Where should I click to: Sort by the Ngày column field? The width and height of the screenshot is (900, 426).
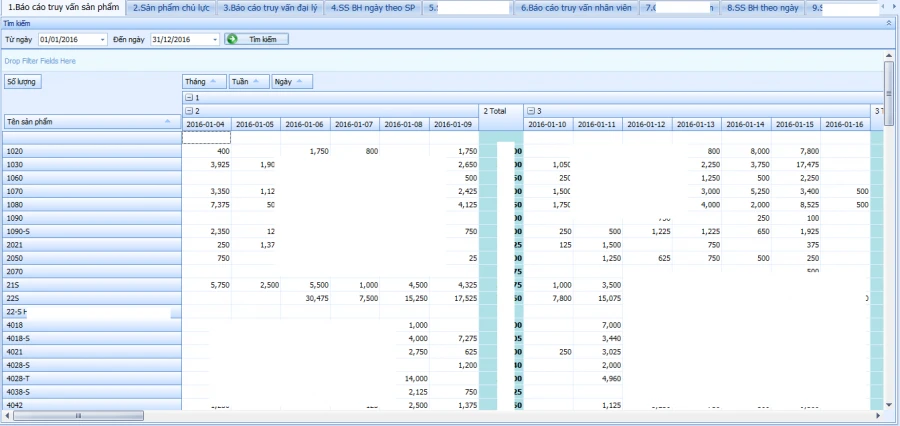(292, 82)
